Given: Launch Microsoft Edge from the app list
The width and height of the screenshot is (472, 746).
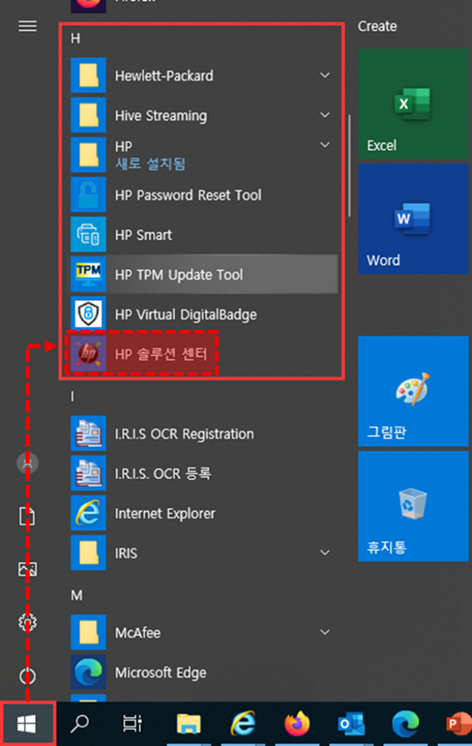Looking at the screenshot, I should (88, 672).
